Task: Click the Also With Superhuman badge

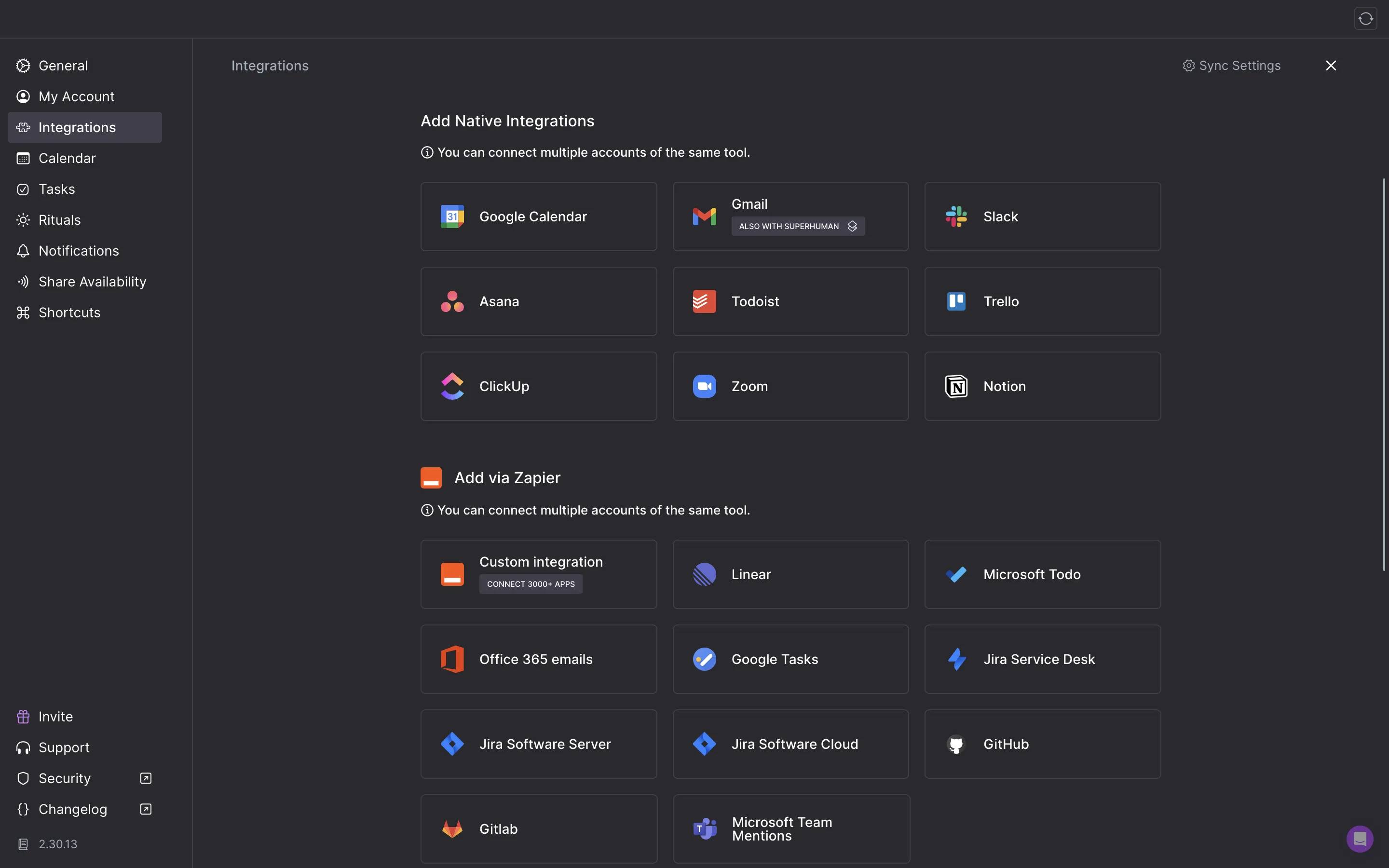Action: pyautogui.click(x=798, y=226)
